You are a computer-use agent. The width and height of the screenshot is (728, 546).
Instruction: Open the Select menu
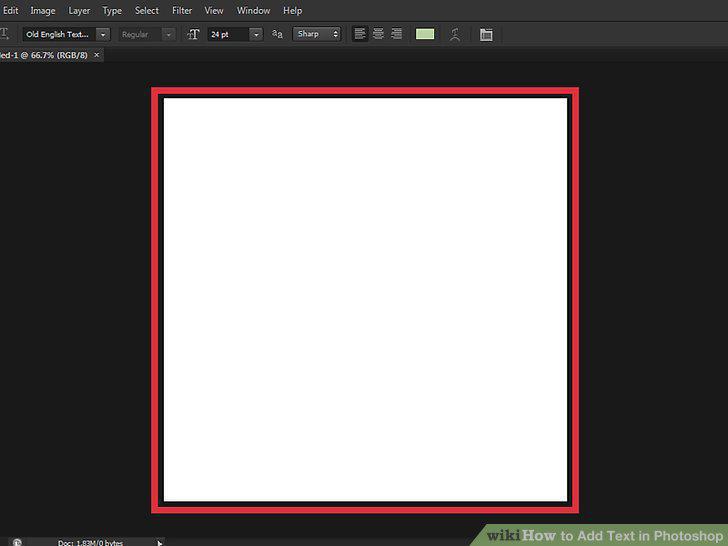[147, 10]
